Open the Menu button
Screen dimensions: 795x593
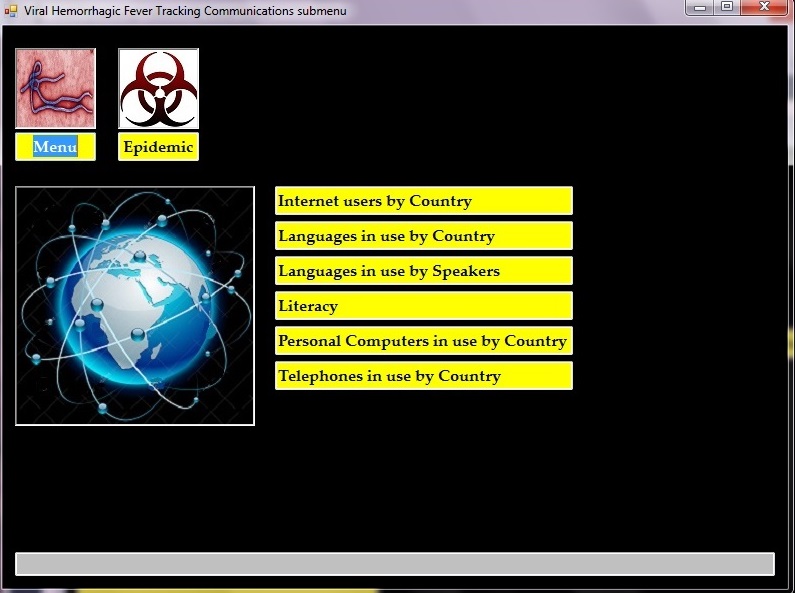pyautogui.click(x=55, y=147)
